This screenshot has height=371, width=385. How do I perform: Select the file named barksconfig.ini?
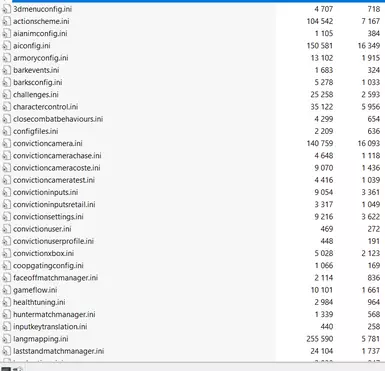38,82
